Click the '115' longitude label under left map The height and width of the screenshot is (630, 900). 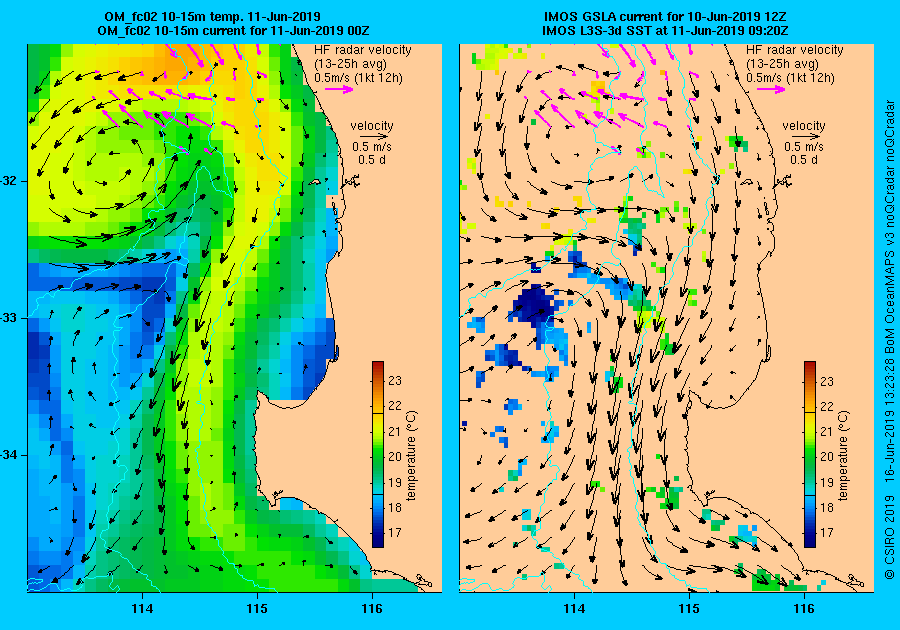tap(257, 608)
